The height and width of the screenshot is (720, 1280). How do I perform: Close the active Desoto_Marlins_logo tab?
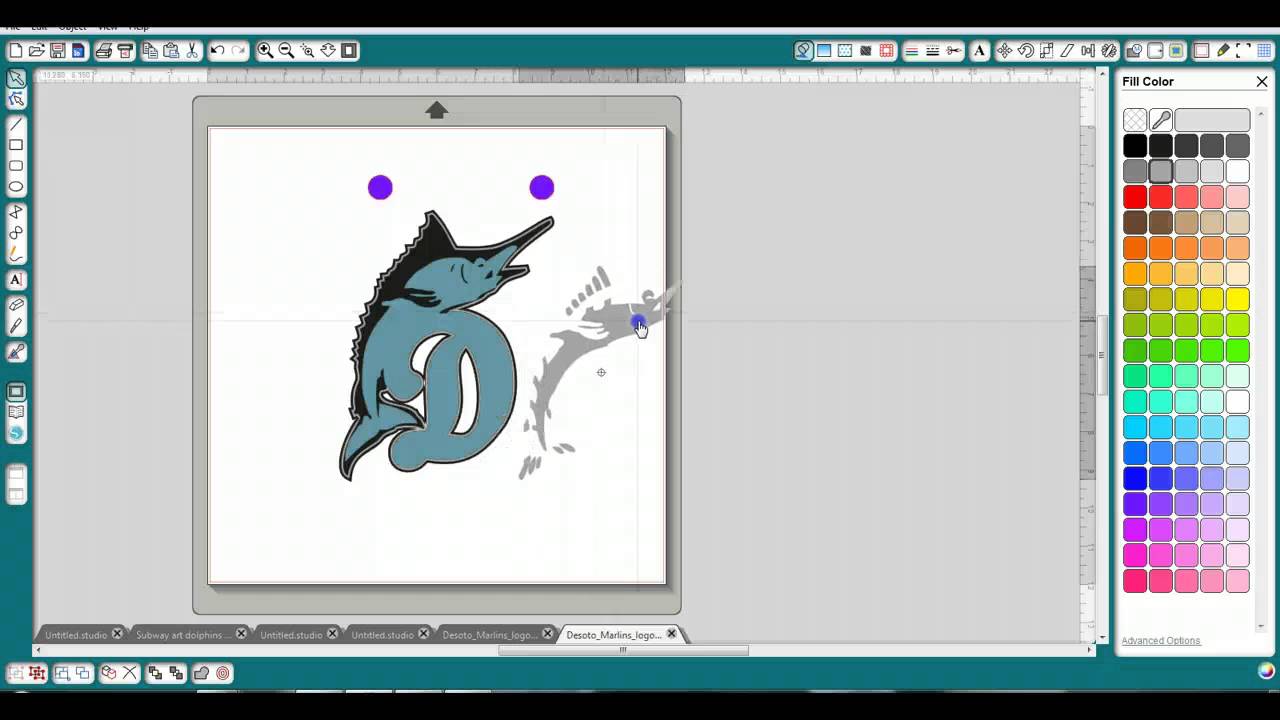(672, 634)
